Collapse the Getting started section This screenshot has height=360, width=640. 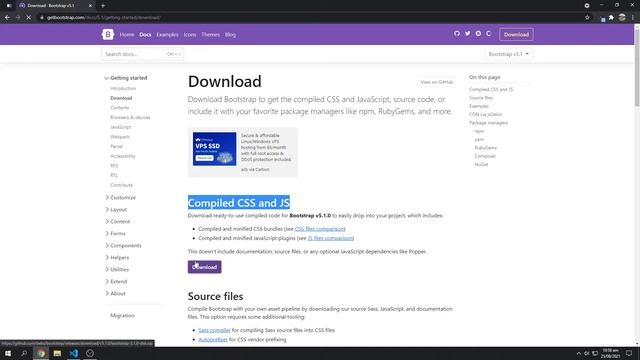(126, 78)
